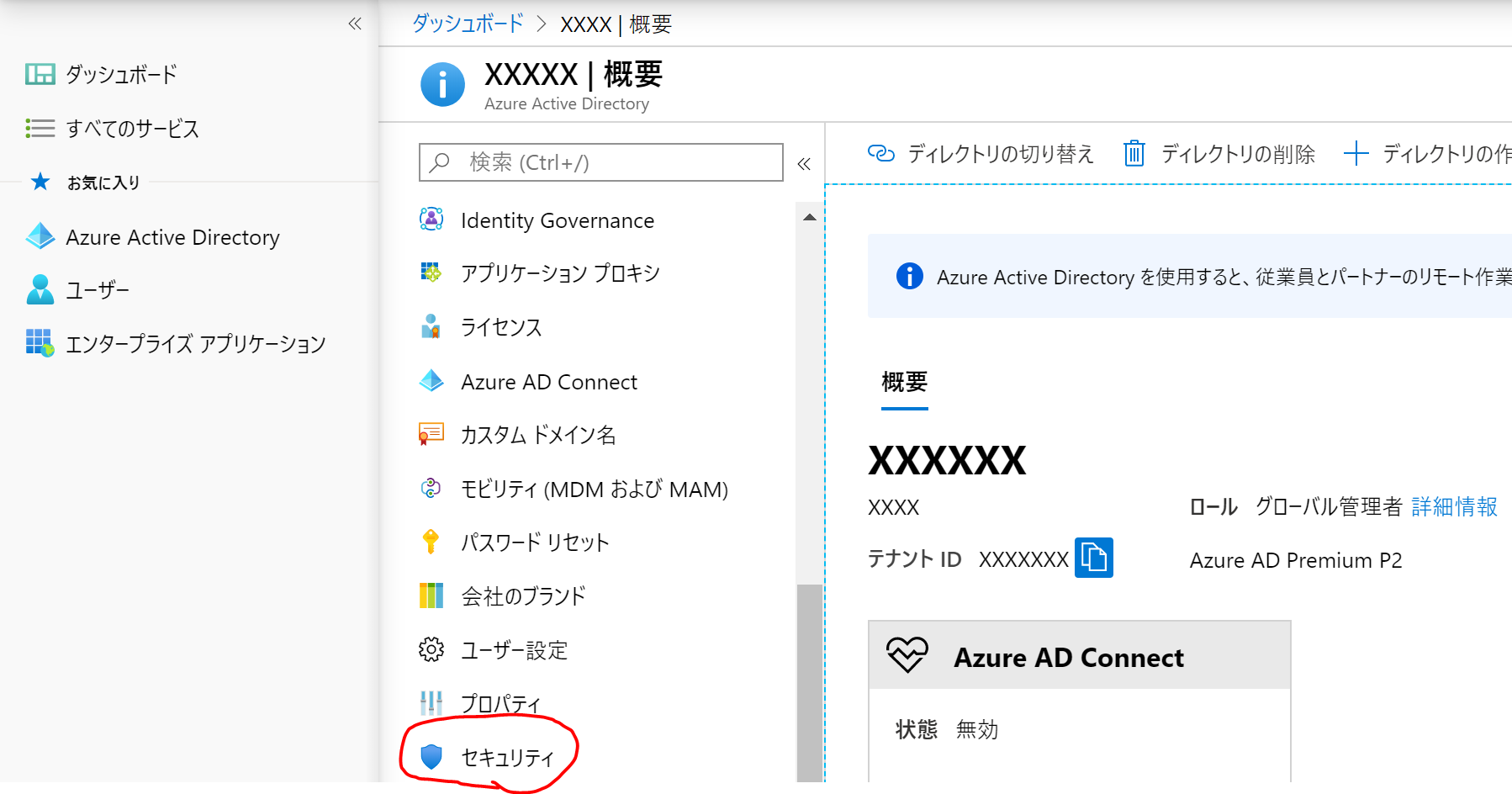The height and width of the screenshot is (794, 1512).
Task: Open Identity Governance menu item
Action: [558, 220]
